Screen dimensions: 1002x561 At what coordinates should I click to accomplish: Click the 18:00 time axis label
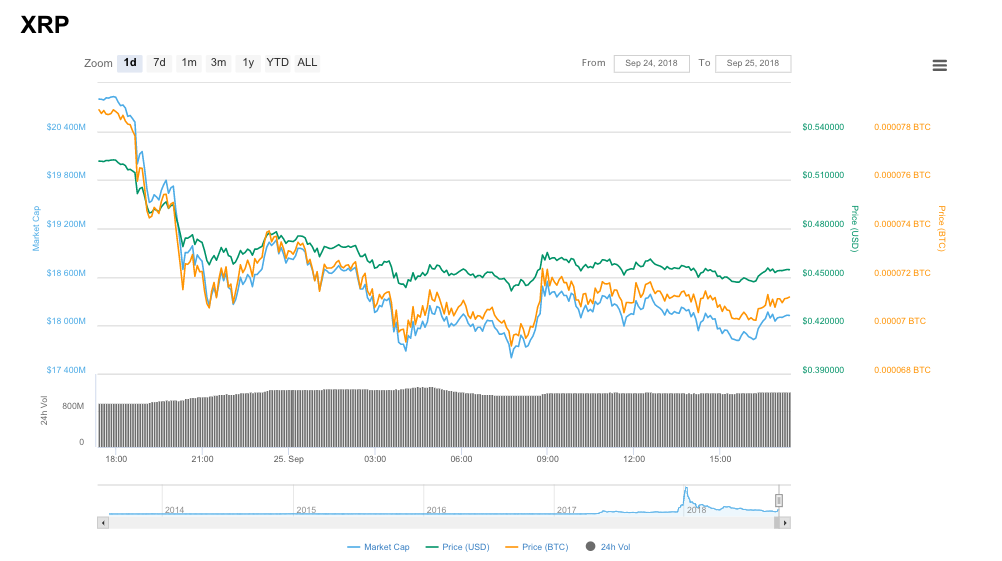coord(116,459)
